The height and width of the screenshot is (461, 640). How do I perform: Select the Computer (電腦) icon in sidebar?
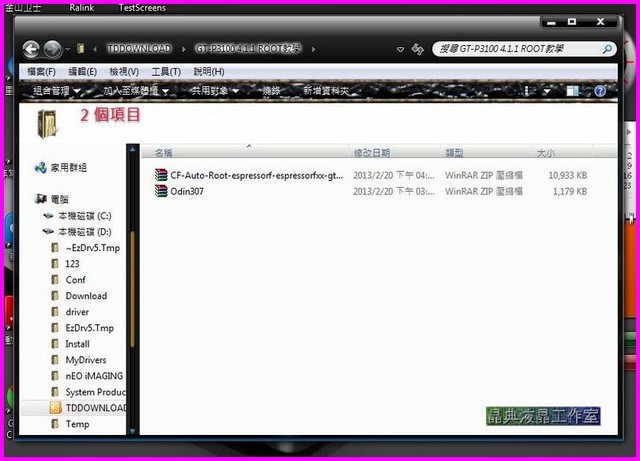click(41, 199)
